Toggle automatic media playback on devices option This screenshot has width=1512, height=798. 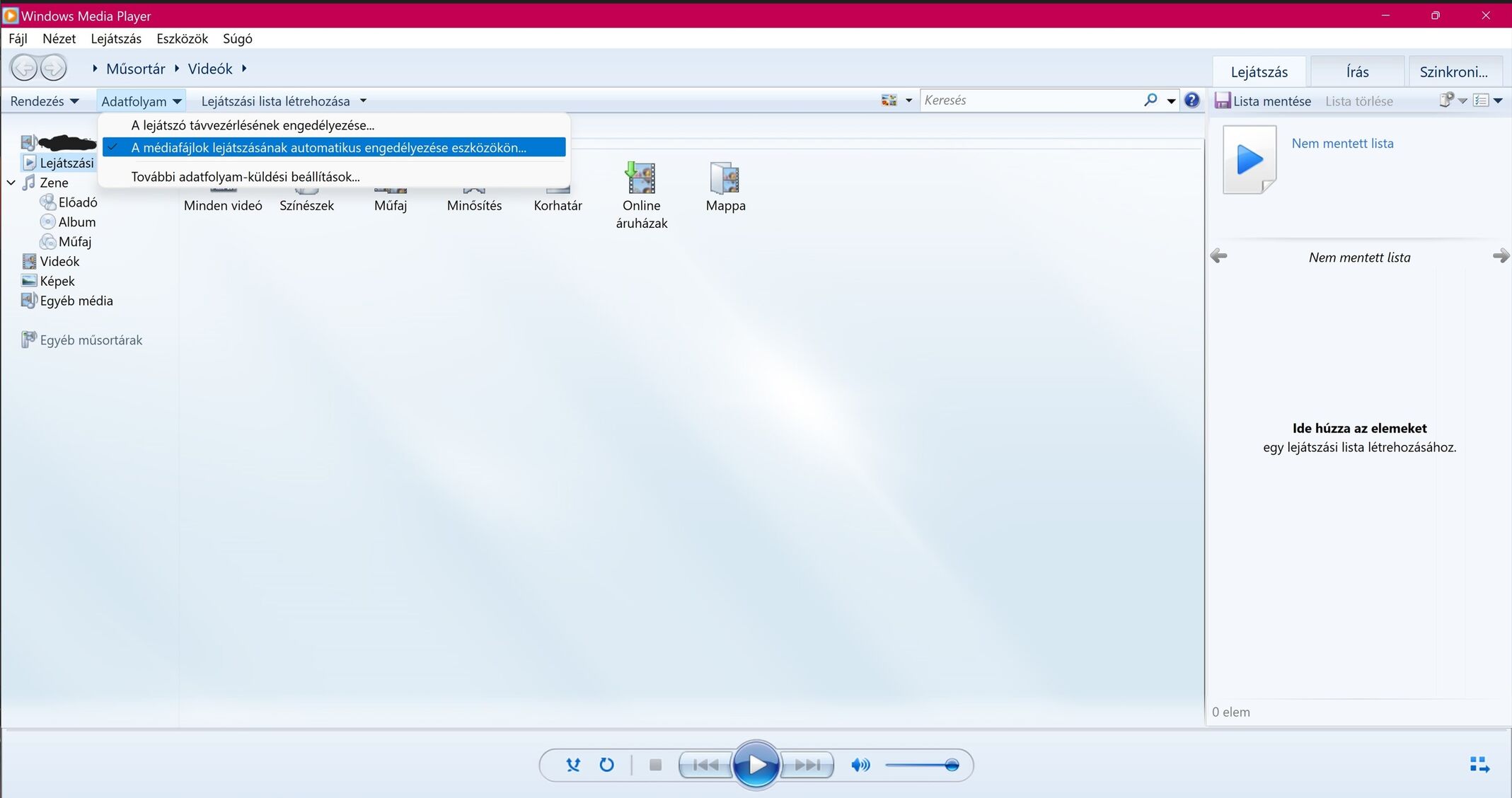coord(334,147)
